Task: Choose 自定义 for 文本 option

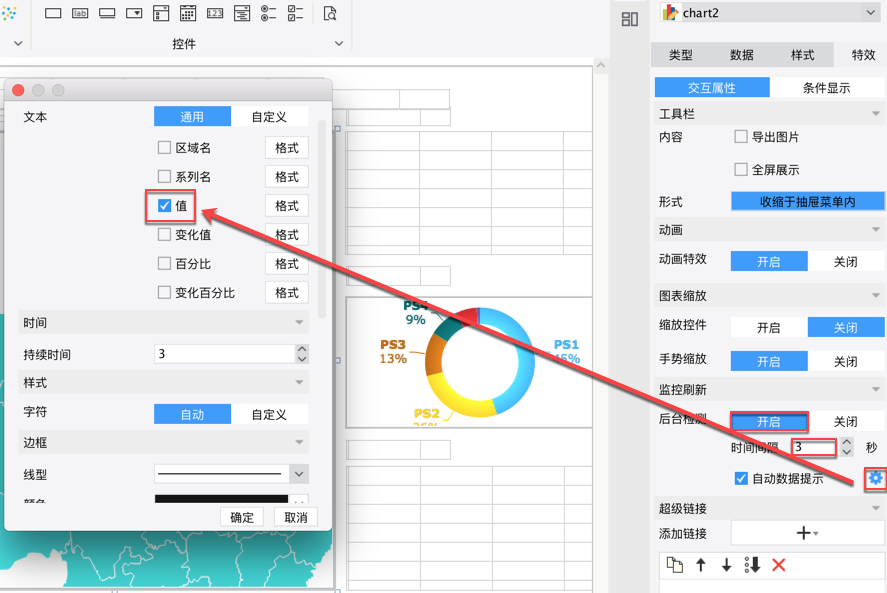Action: [x=269, y=117]
